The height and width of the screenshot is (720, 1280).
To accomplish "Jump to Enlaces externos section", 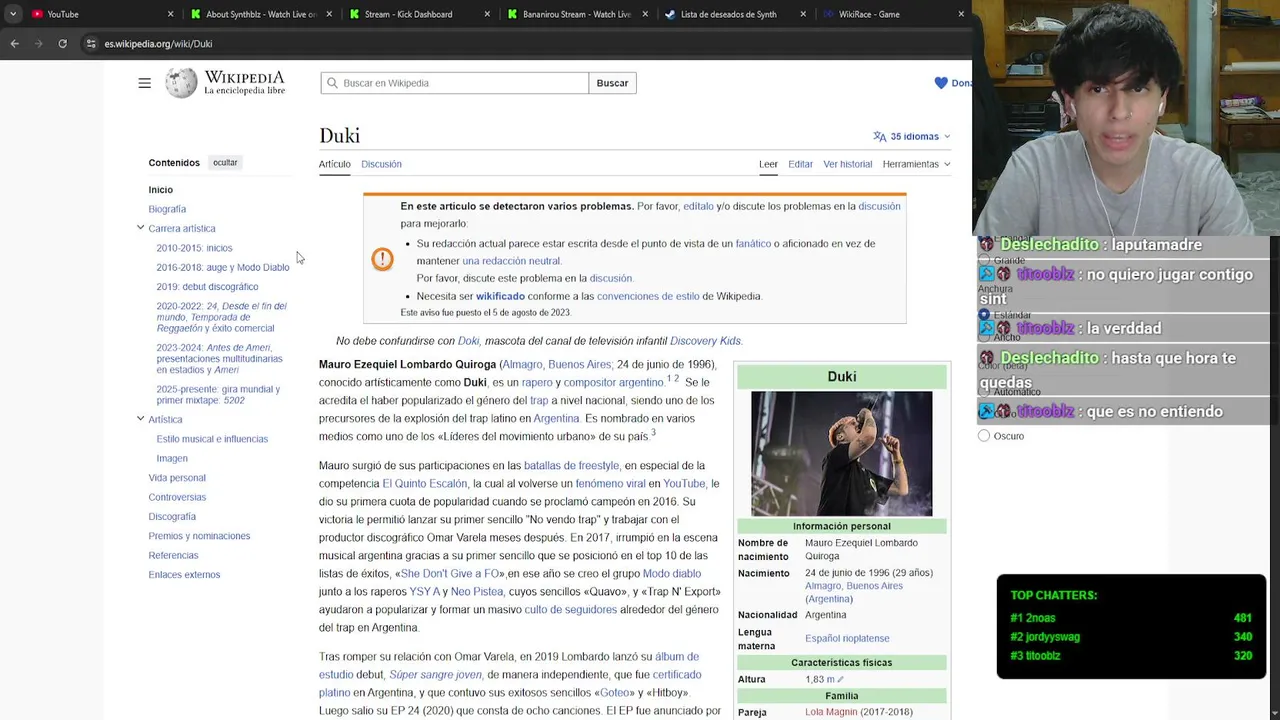I will pos(184,575).
